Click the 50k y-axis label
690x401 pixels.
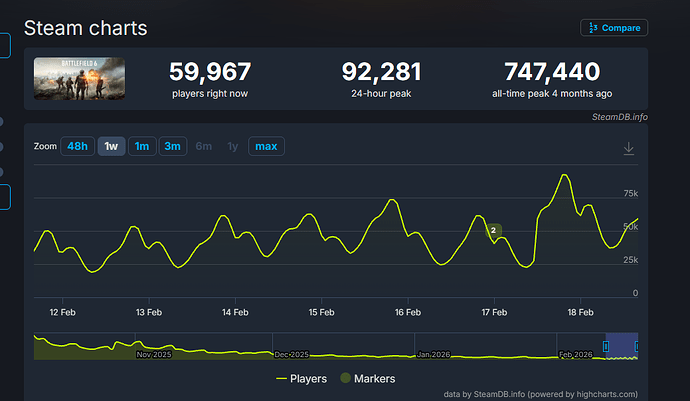[x=631, y=227]
